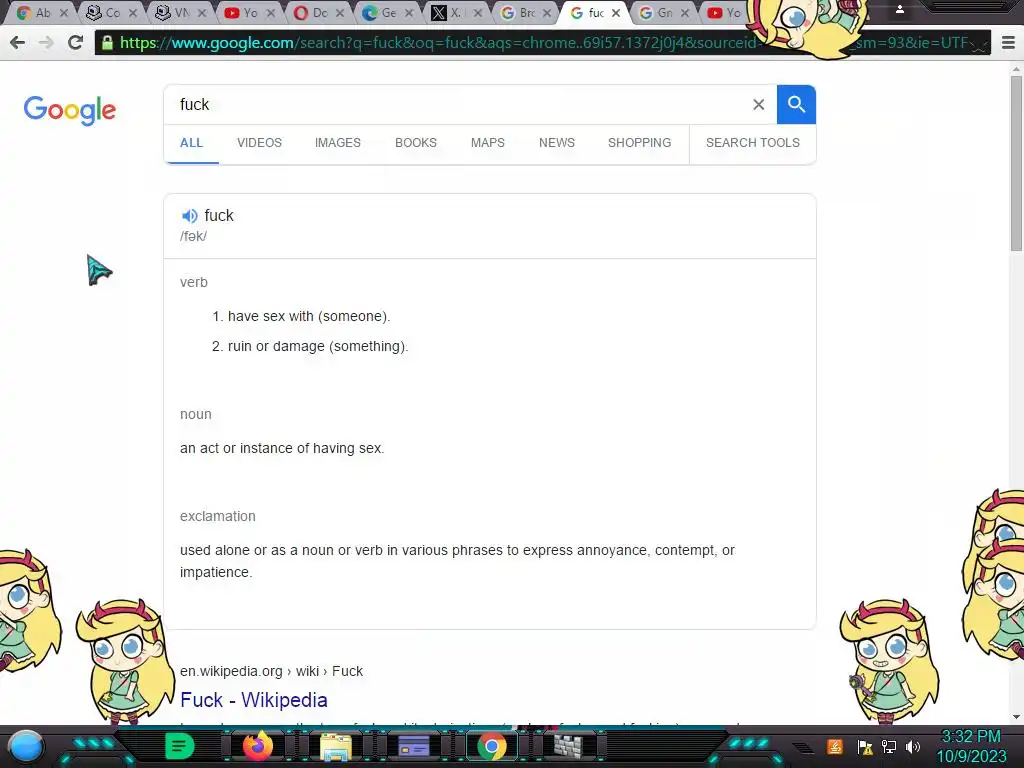Image resolution: width=1024 pixels, height=768 pixels.
Task: Click the scrollbar down arrow
Action: tap(1016, 717)
